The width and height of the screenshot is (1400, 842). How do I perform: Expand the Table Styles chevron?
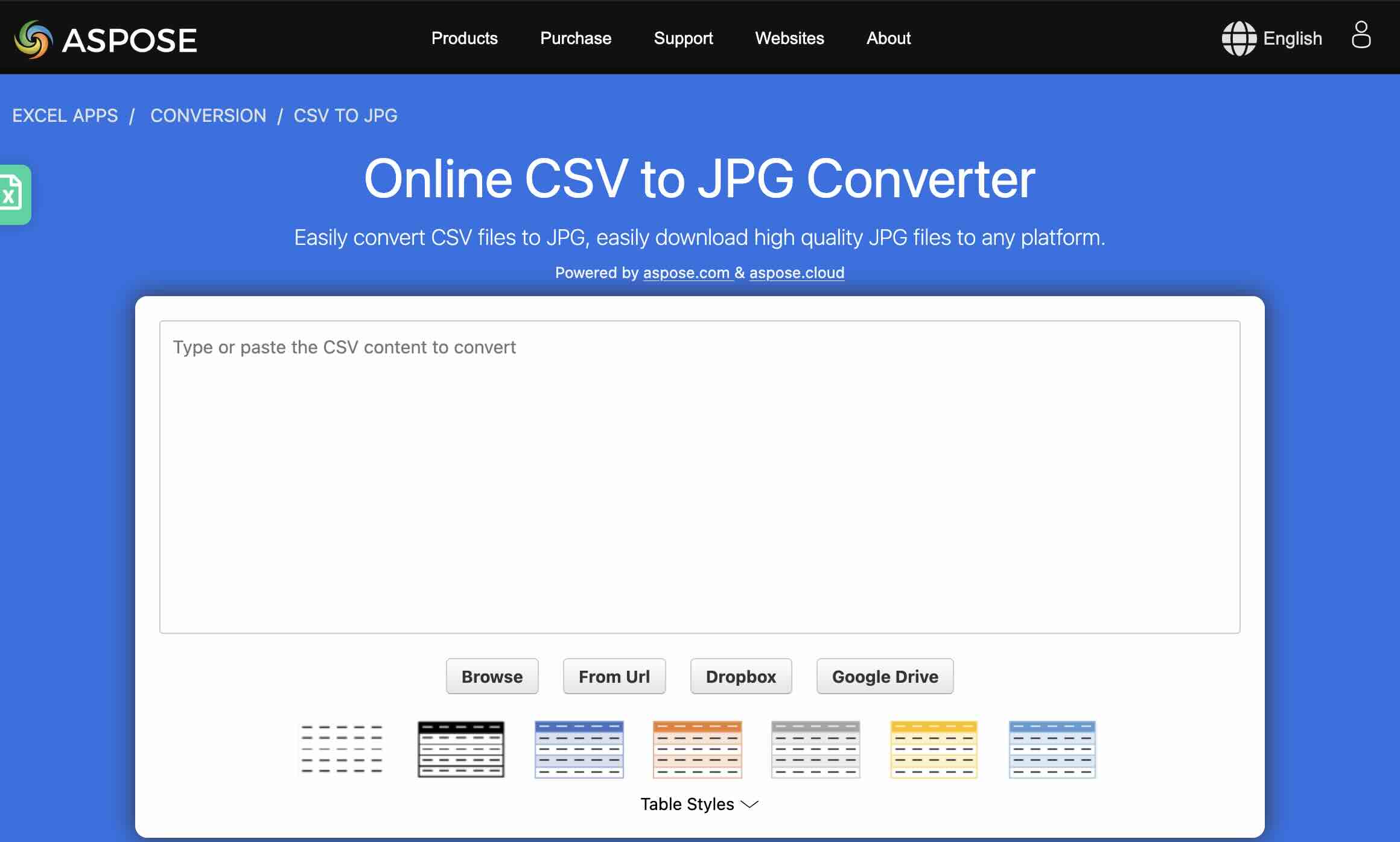pyautogui.click(x=749, y=805)
